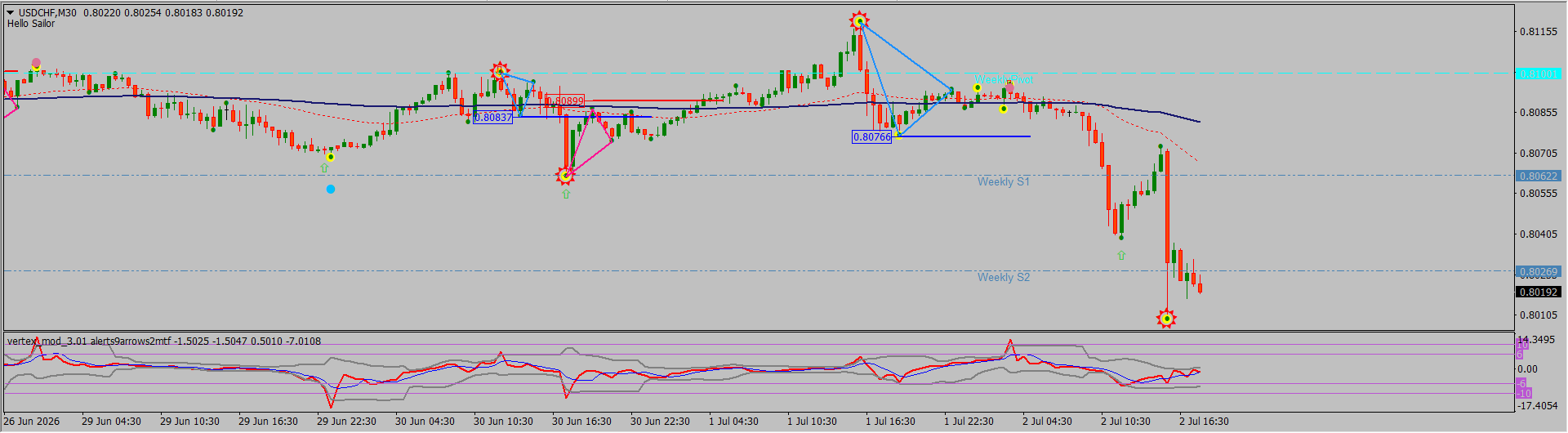Click the yellow dot left of Weekly Pivot label
Screen dimensions: 1568x433
[978, 87]
